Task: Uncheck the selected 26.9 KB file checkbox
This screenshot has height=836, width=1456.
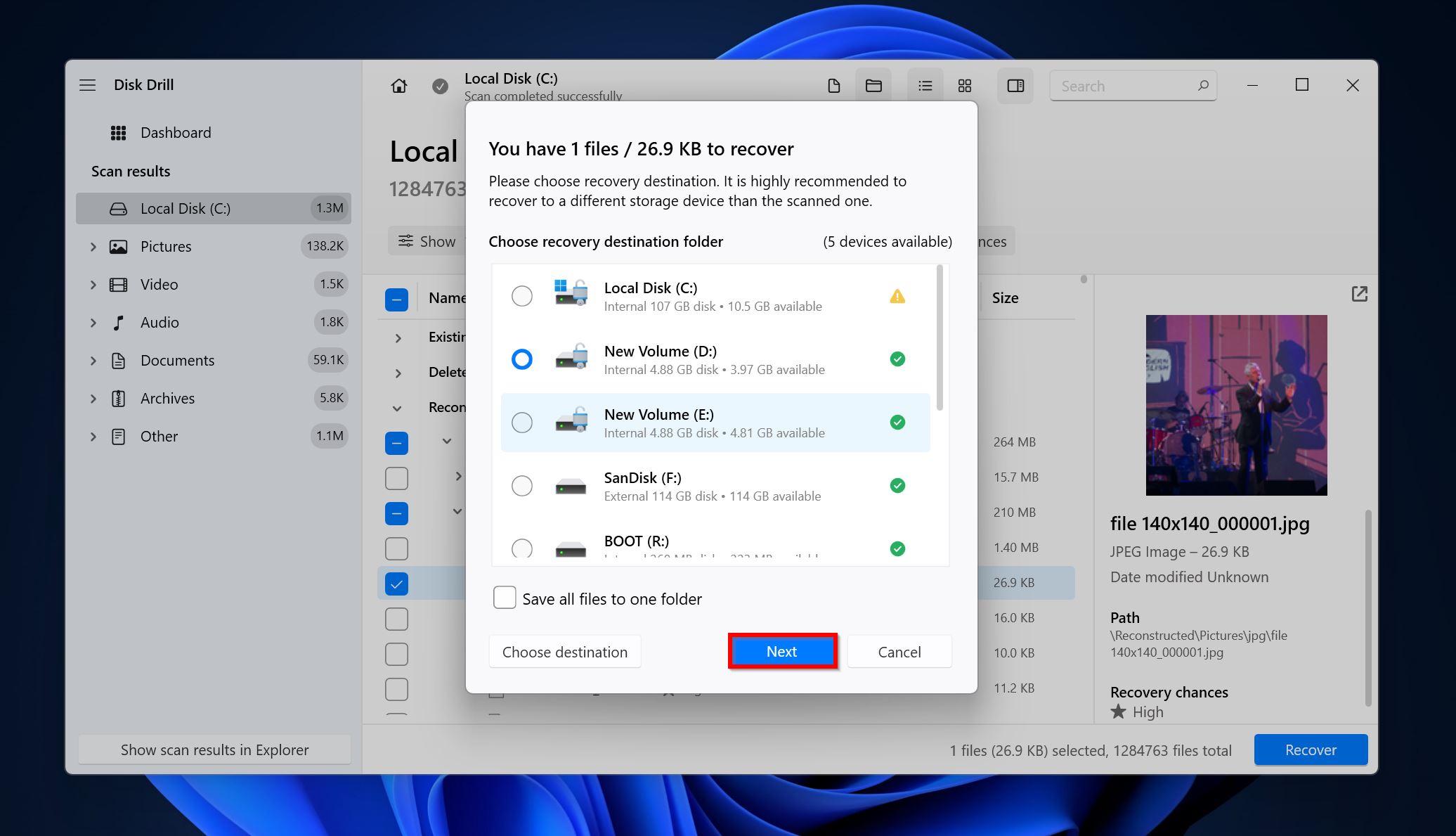Action: [396, 584]
